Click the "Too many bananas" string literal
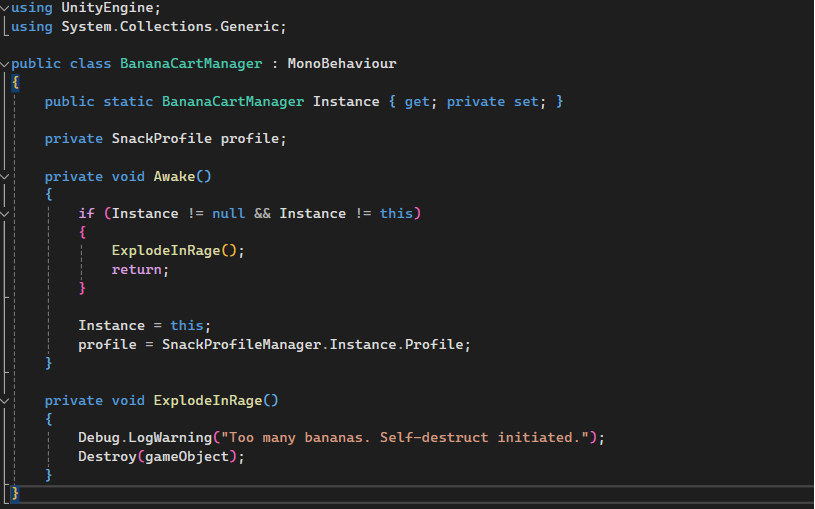The width and height of the screenshot is (815, 509). click(x=410, y=437)
